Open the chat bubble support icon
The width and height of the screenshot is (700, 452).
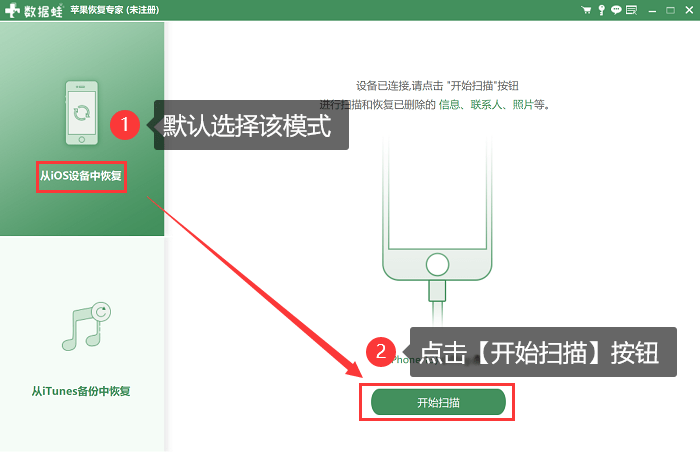pos(616,10)
